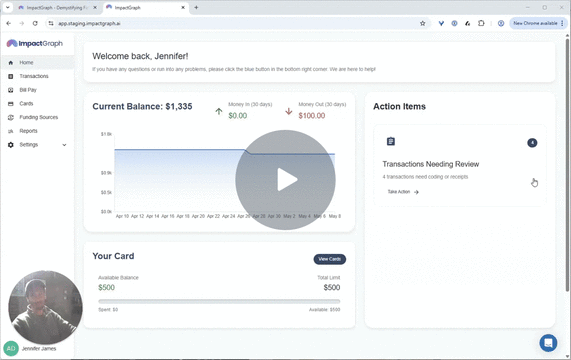The image size is (571, 360).
Task: Click the View Cards button
Action: [x=330, y=259]
